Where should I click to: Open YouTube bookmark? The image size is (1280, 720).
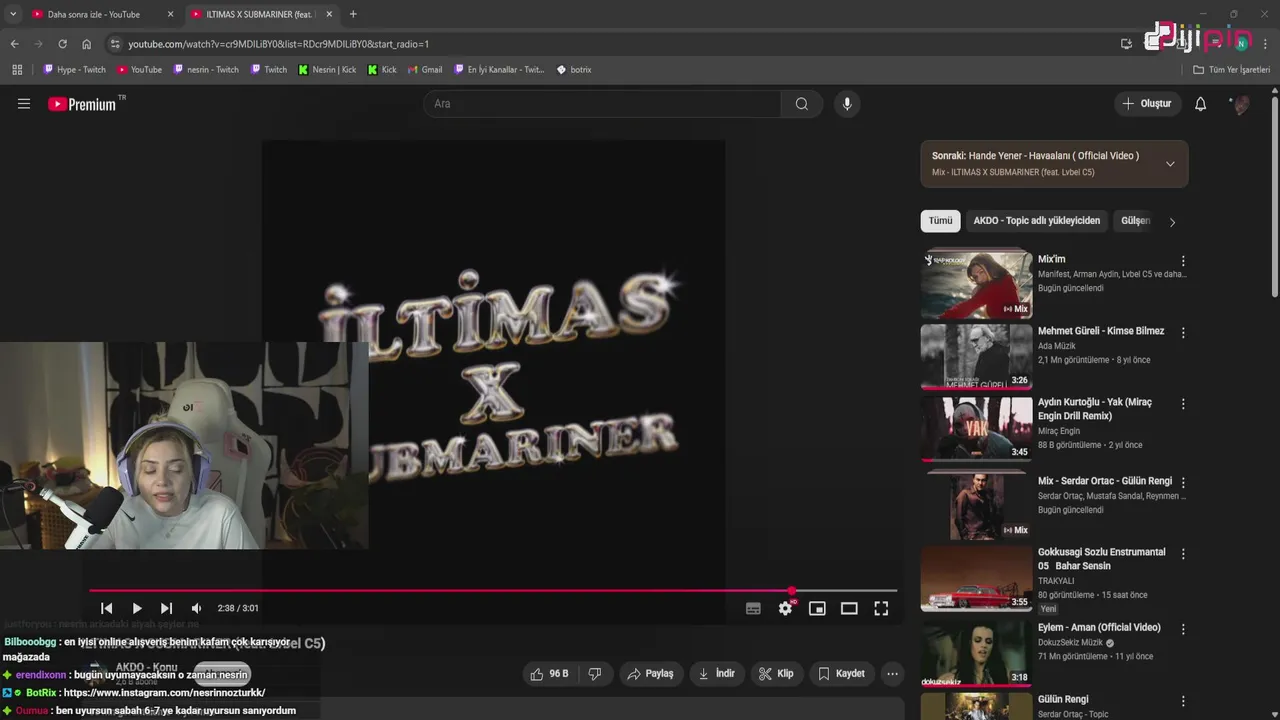pos(139,70)
